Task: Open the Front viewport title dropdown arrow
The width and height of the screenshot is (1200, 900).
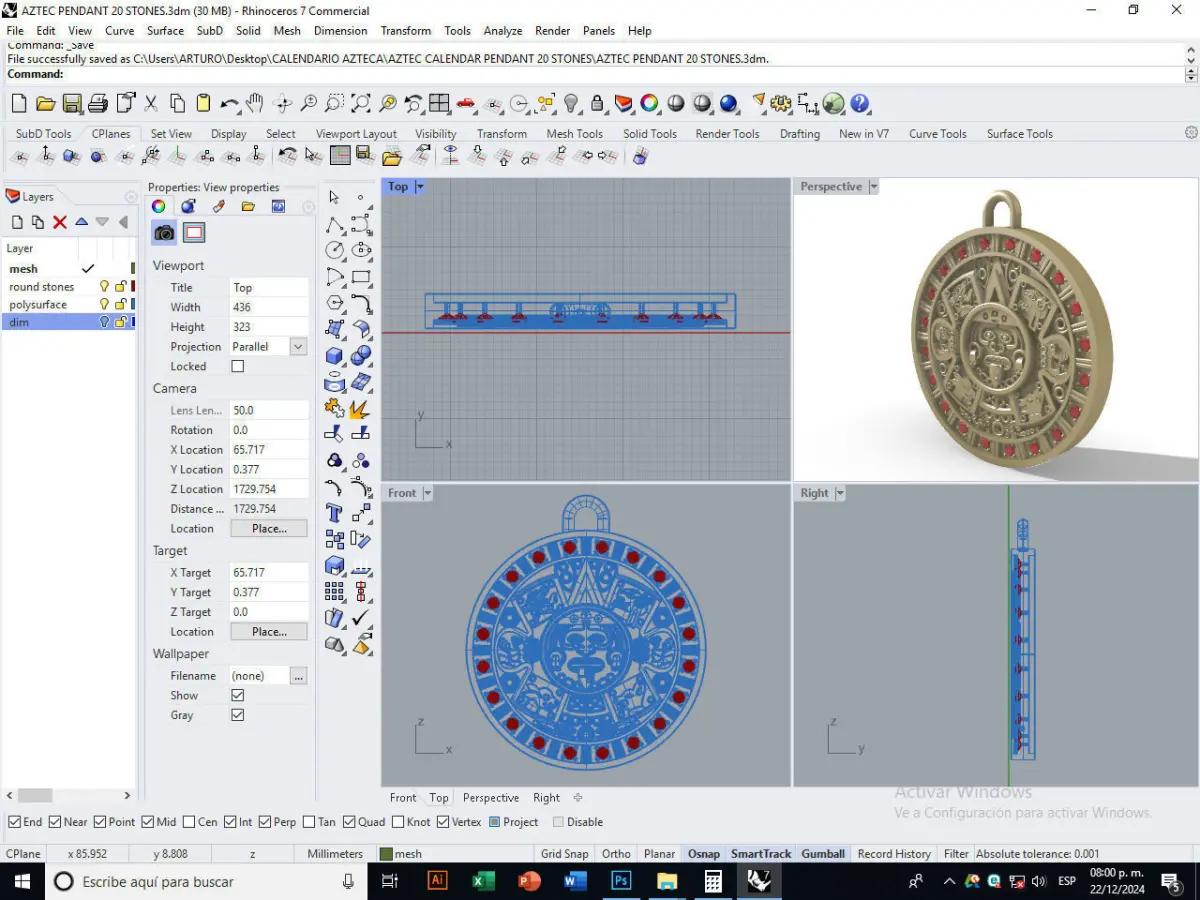Action: click(x=427, y=493)
